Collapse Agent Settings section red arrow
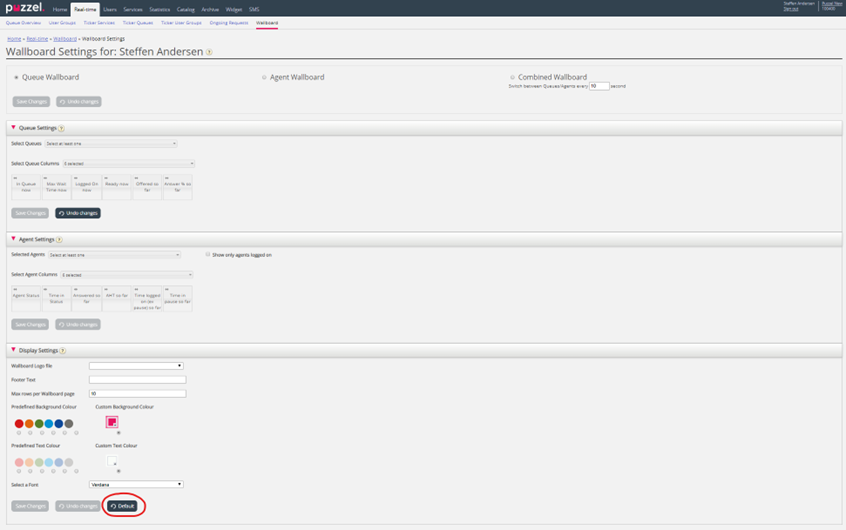The height and width of the screenshot is (530, 846). (x=13, y=240)
